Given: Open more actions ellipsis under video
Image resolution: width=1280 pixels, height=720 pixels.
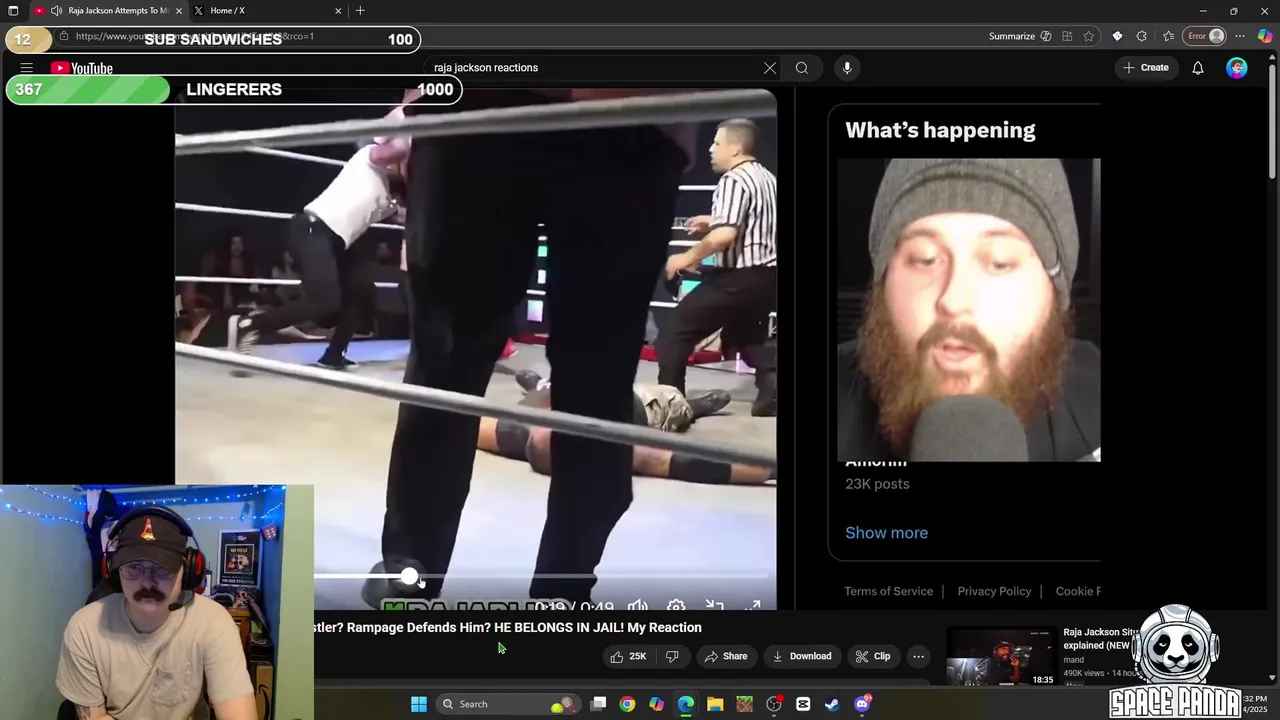Looking at the screenshot, I should pyautogui.click(x=918, y=656).
